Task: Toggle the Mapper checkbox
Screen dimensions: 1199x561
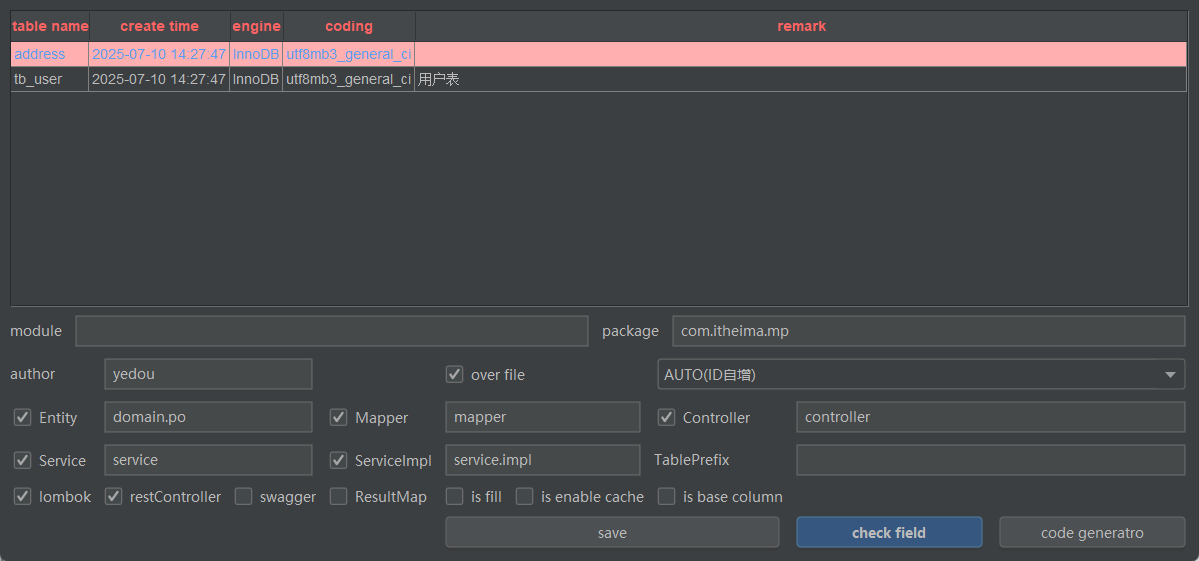Action: (339, 417)
